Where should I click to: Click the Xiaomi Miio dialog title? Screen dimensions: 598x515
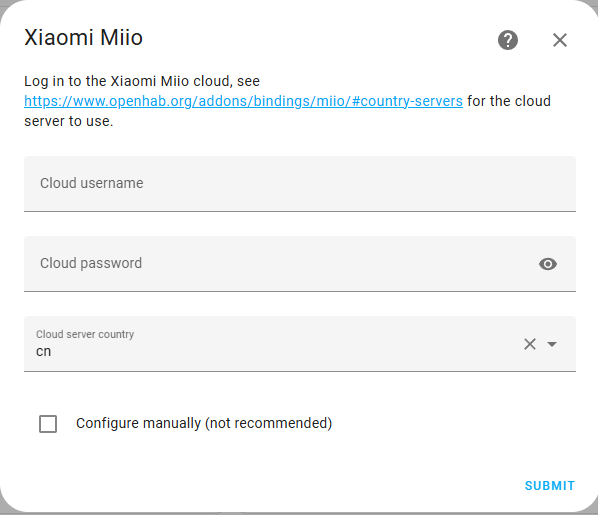[84, 37]
